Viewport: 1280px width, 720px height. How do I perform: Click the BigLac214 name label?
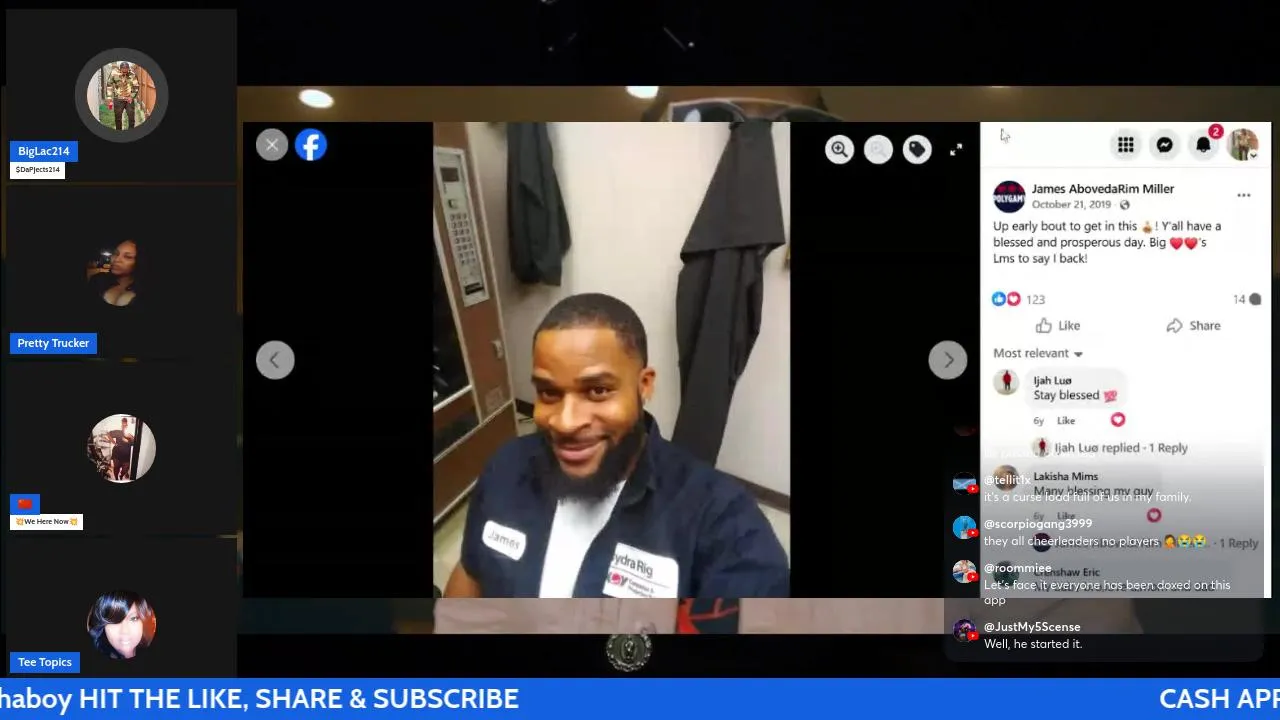click(44, 152)
